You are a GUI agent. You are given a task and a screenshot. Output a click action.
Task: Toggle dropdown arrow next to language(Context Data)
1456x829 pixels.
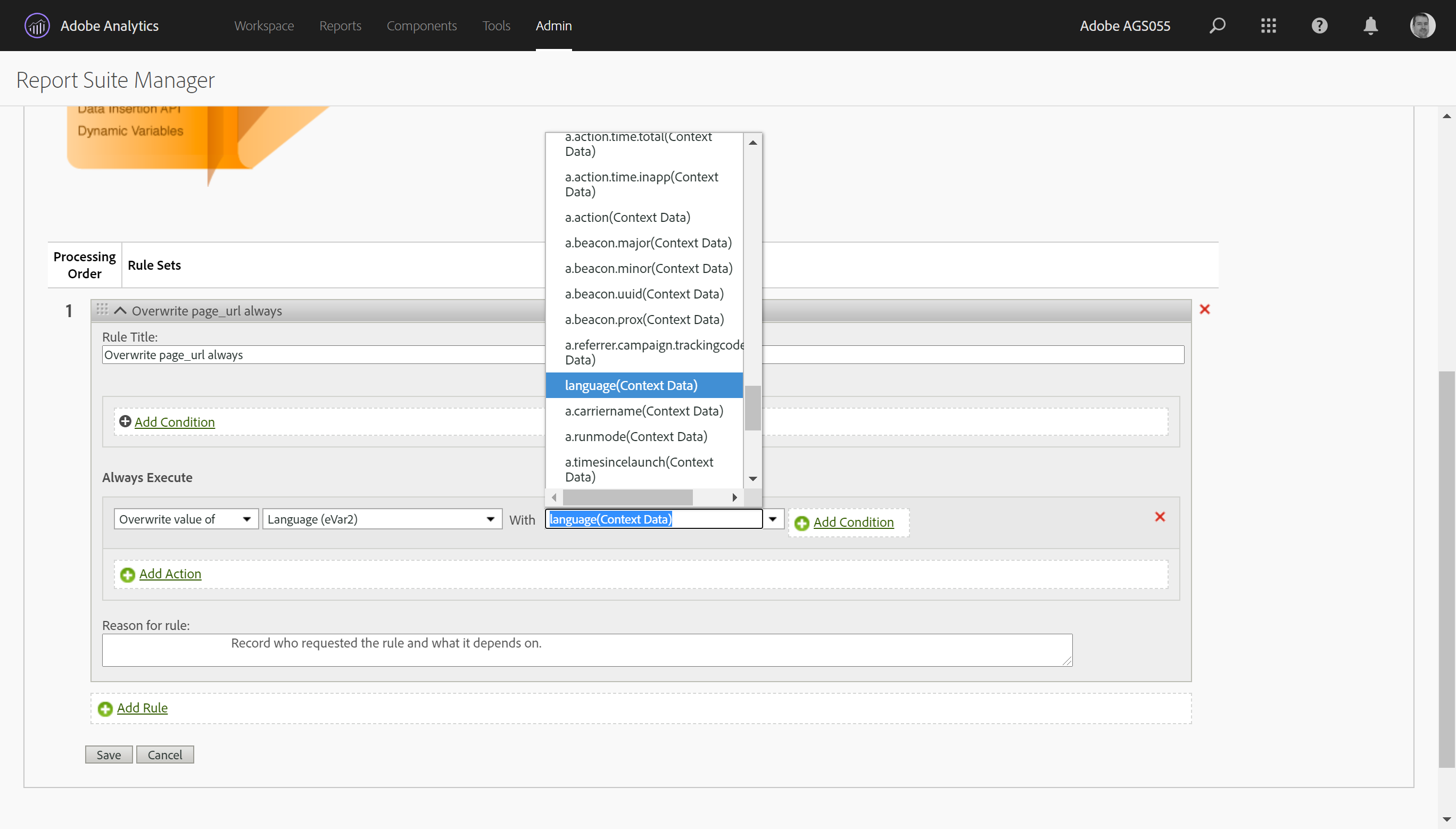click(773, 519)
